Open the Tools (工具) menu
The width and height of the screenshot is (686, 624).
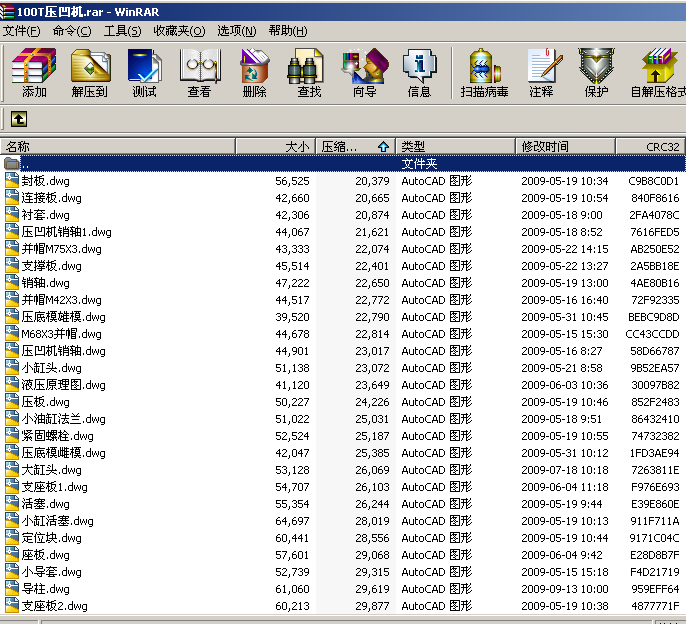point(122,31)
